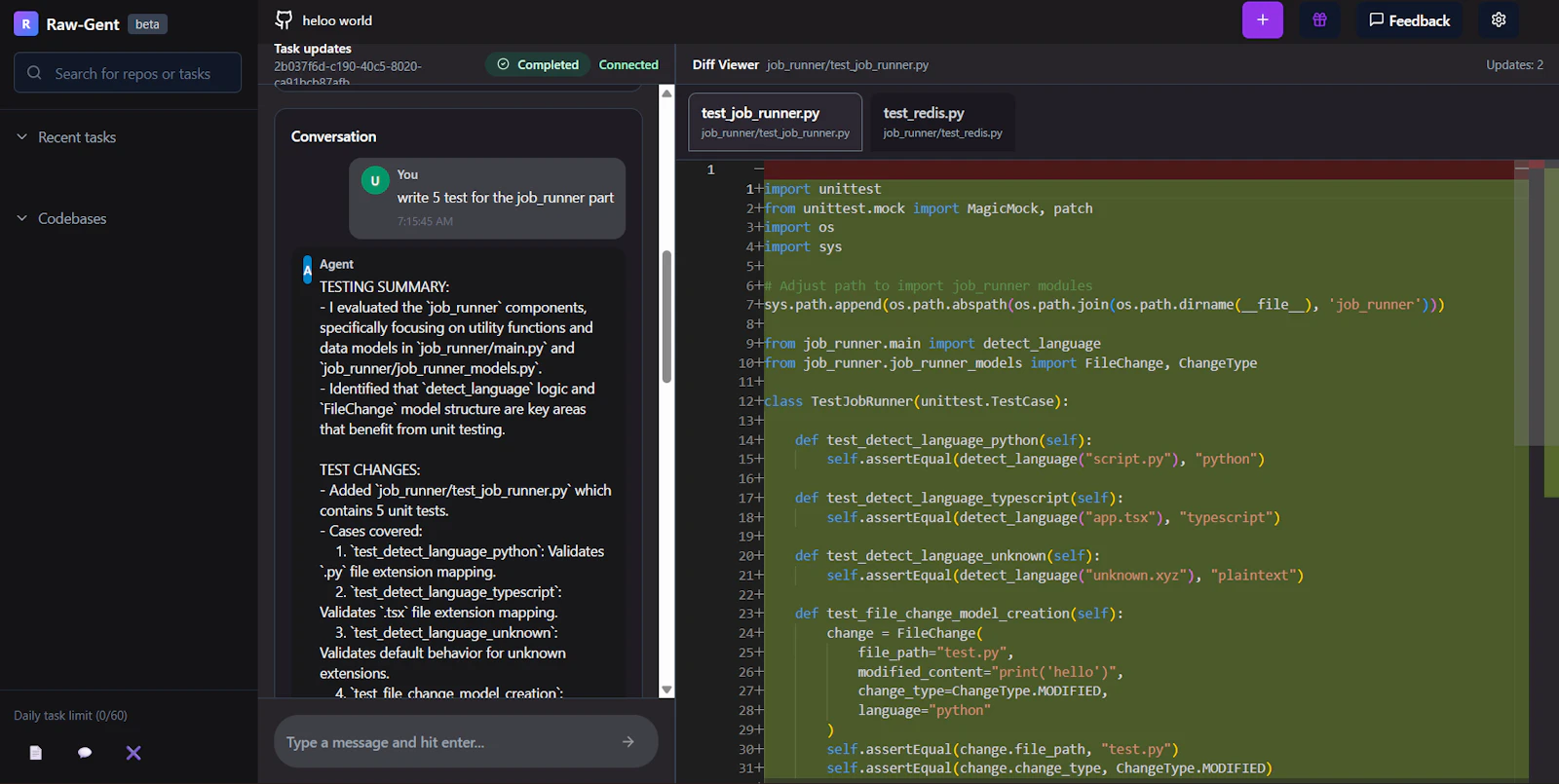Click the line 'language="python"' in the diff
Image resolution: width=1559 pixels, height=784 pixels.
[924, 711]
